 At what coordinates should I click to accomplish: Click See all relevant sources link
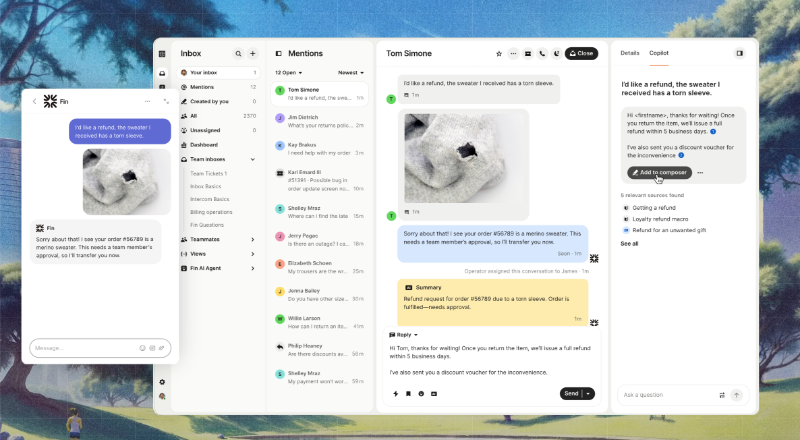[x=629, y=244]
